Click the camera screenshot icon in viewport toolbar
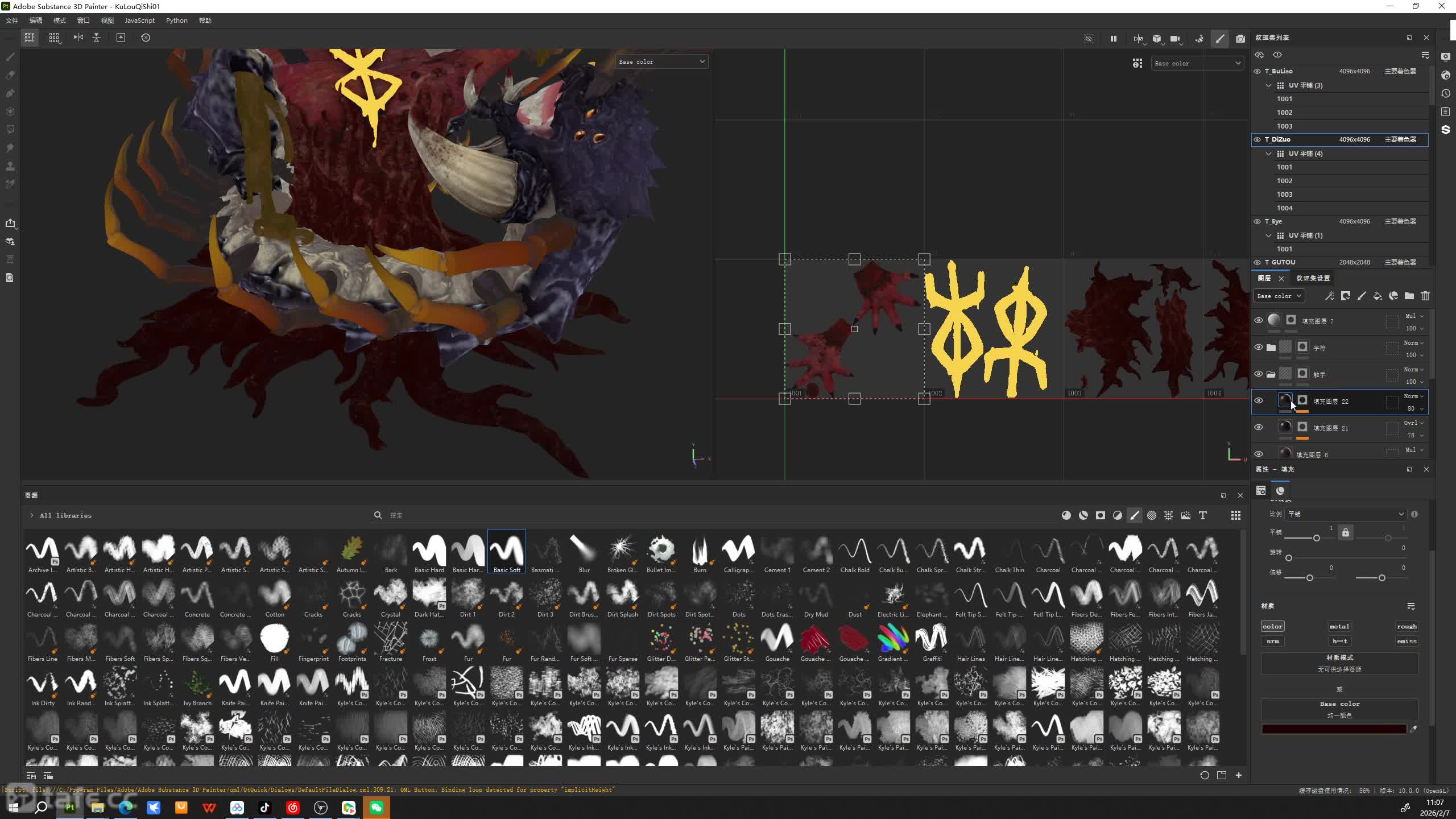Screen dimensions: 1456x819 click(1240, 39)
